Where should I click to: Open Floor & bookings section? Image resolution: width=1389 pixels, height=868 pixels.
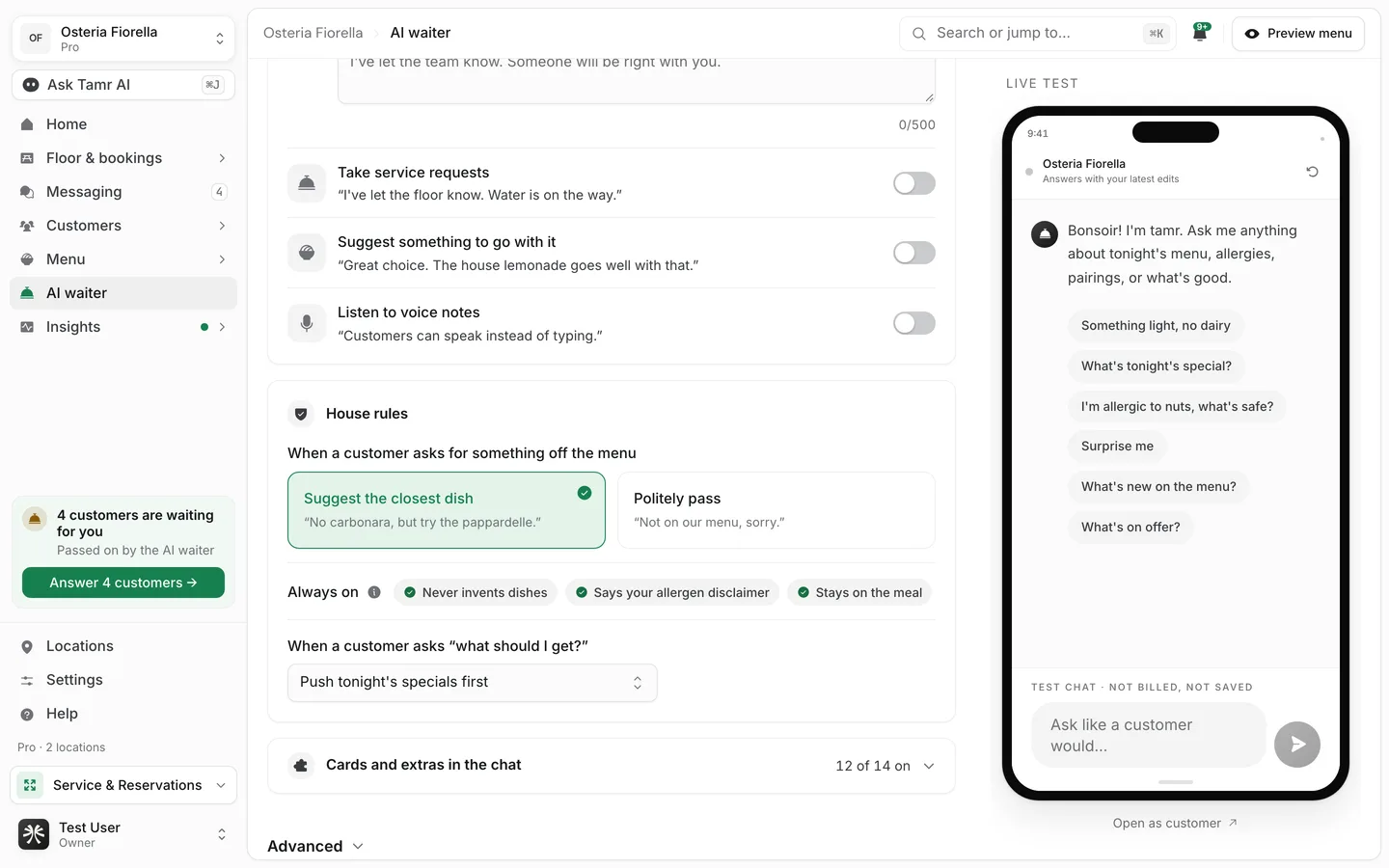tap(123, 158)
